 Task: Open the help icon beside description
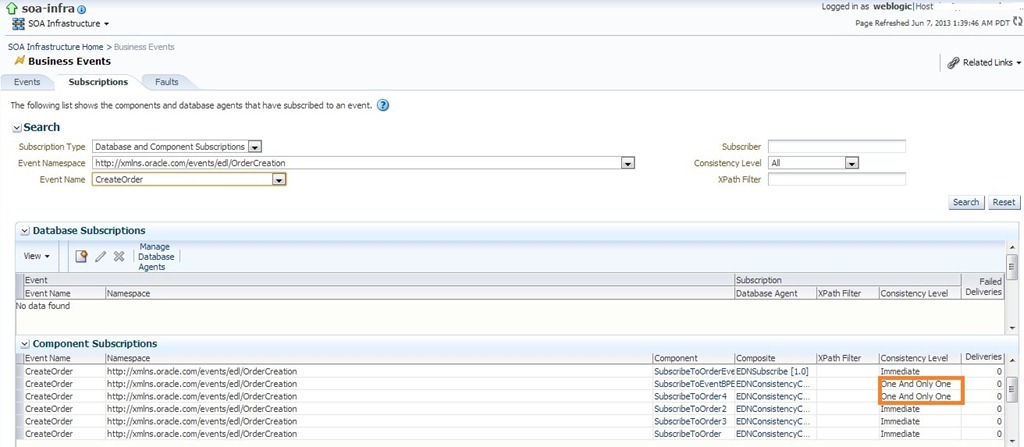pos(383,105)
